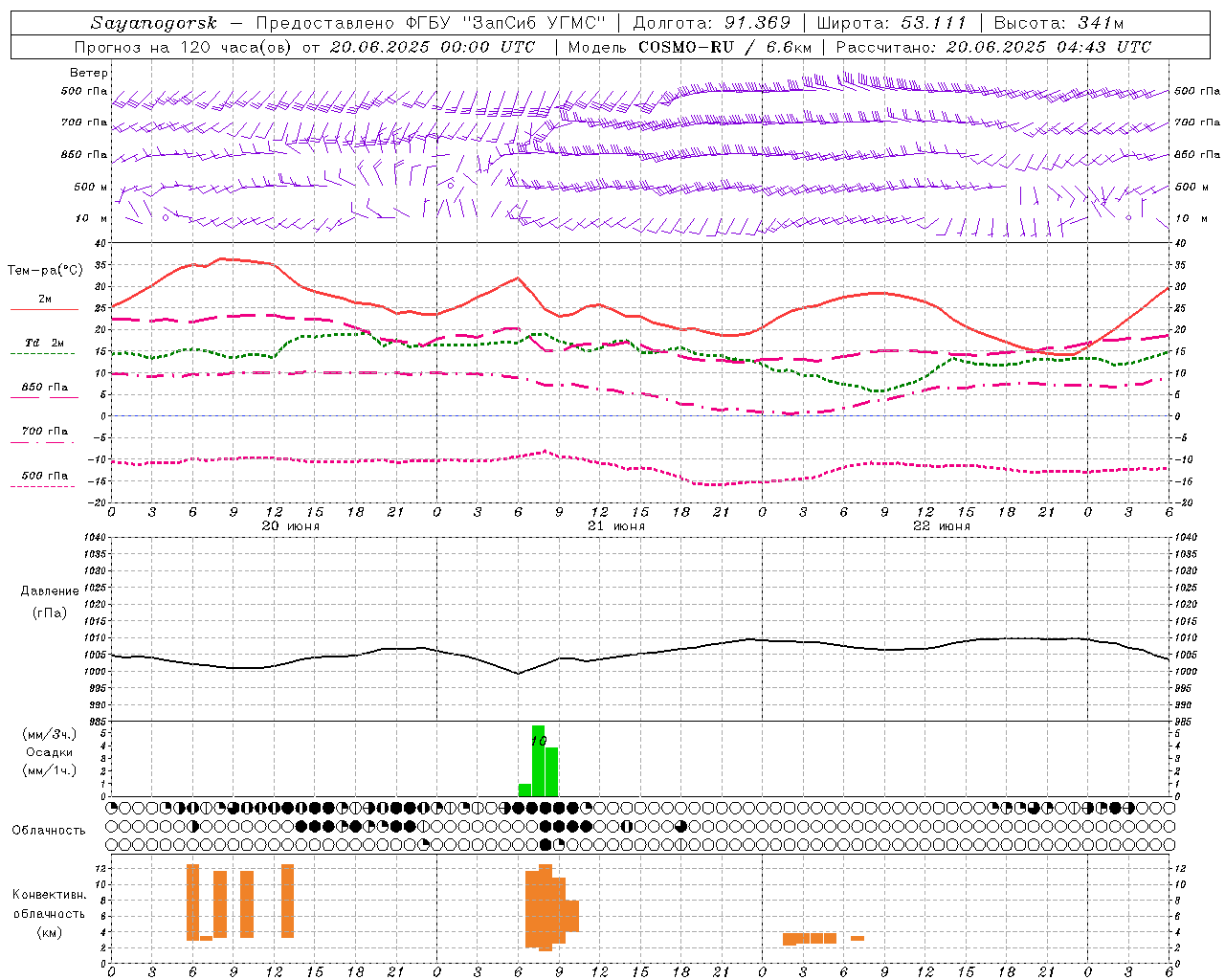Select the longitude value Долгота: 91.369
This screenshot has width=1225, height=980.
click(712, 23)
